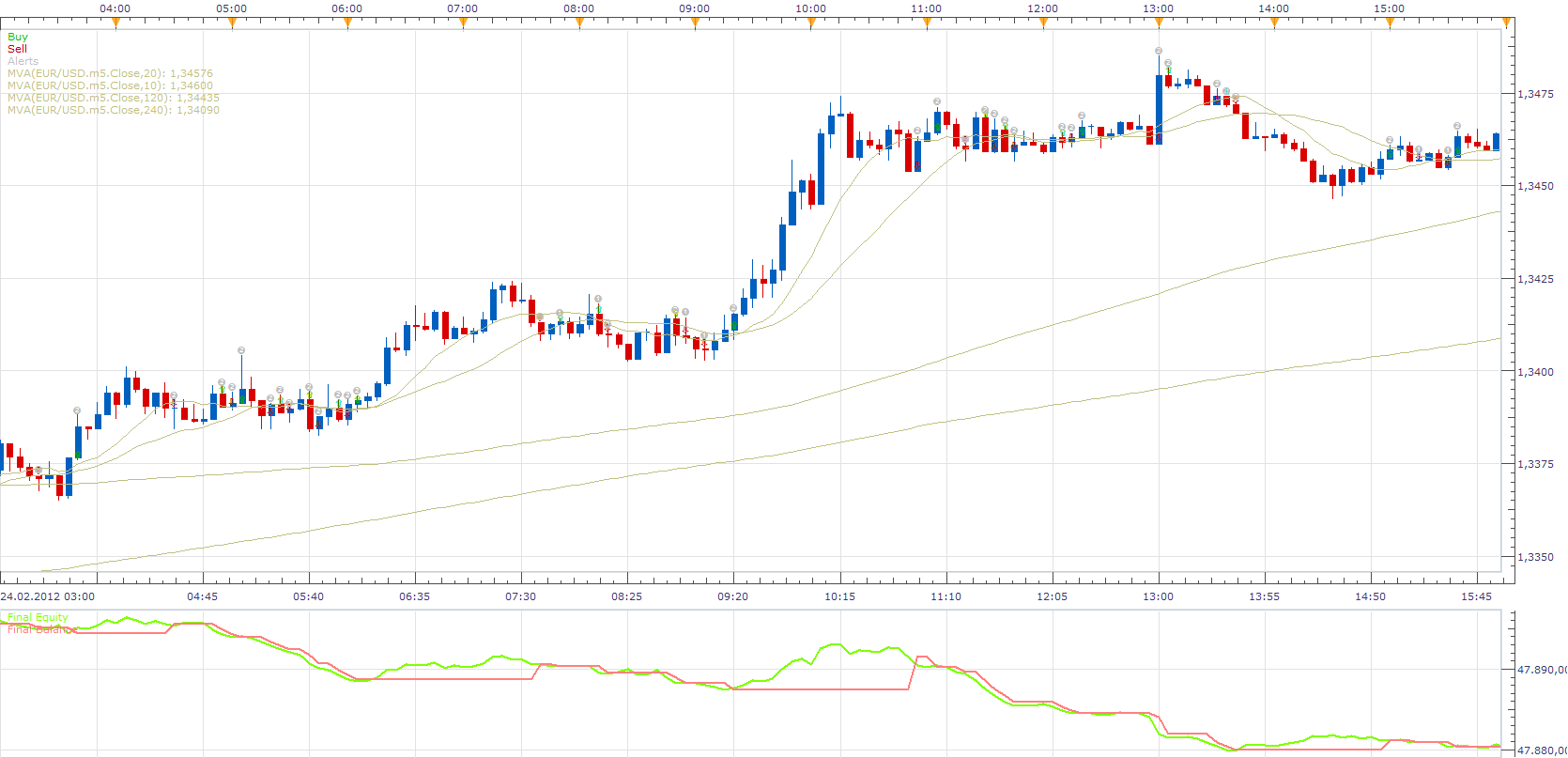The width and height of the screenshot is (1568, 758).
Task: Click the grey Alerts legend label
Action: coord(23,61)
